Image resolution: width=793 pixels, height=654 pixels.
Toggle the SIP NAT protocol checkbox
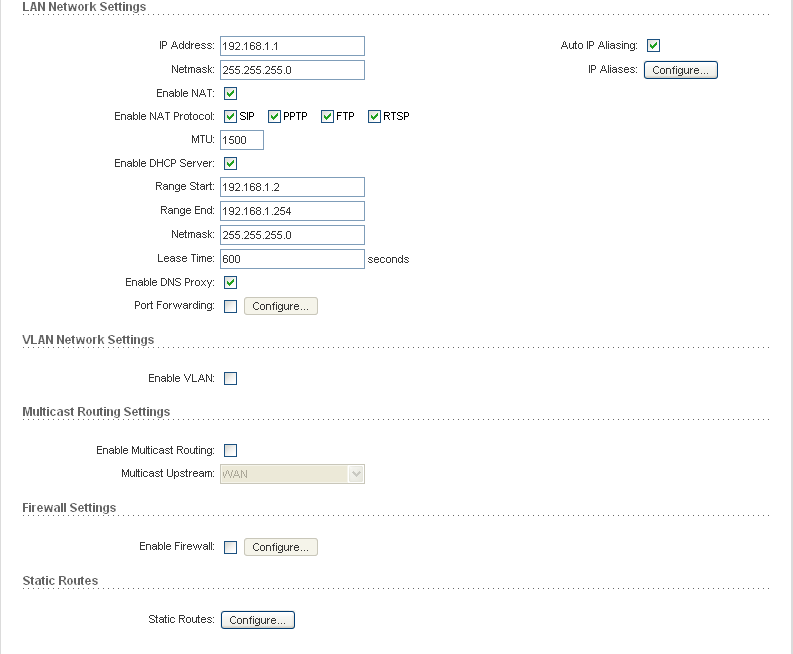230,117
